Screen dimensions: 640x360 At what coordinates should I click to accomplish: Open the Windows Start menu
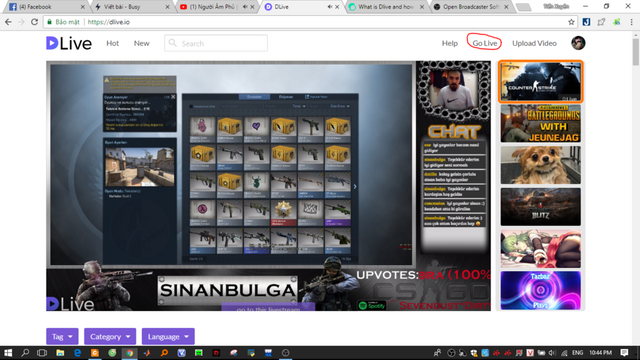click(x=8, y=353)
